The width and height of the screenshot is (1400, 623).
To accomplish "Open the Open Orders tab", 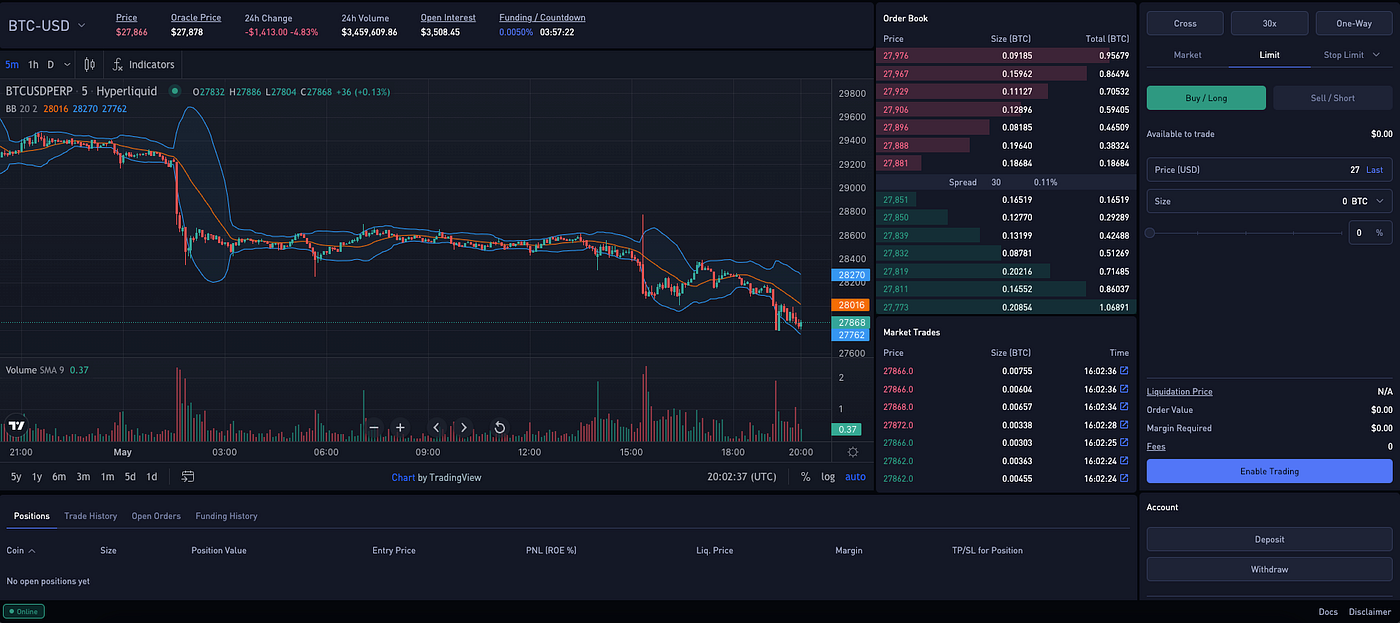I will (x=156, y=516).
